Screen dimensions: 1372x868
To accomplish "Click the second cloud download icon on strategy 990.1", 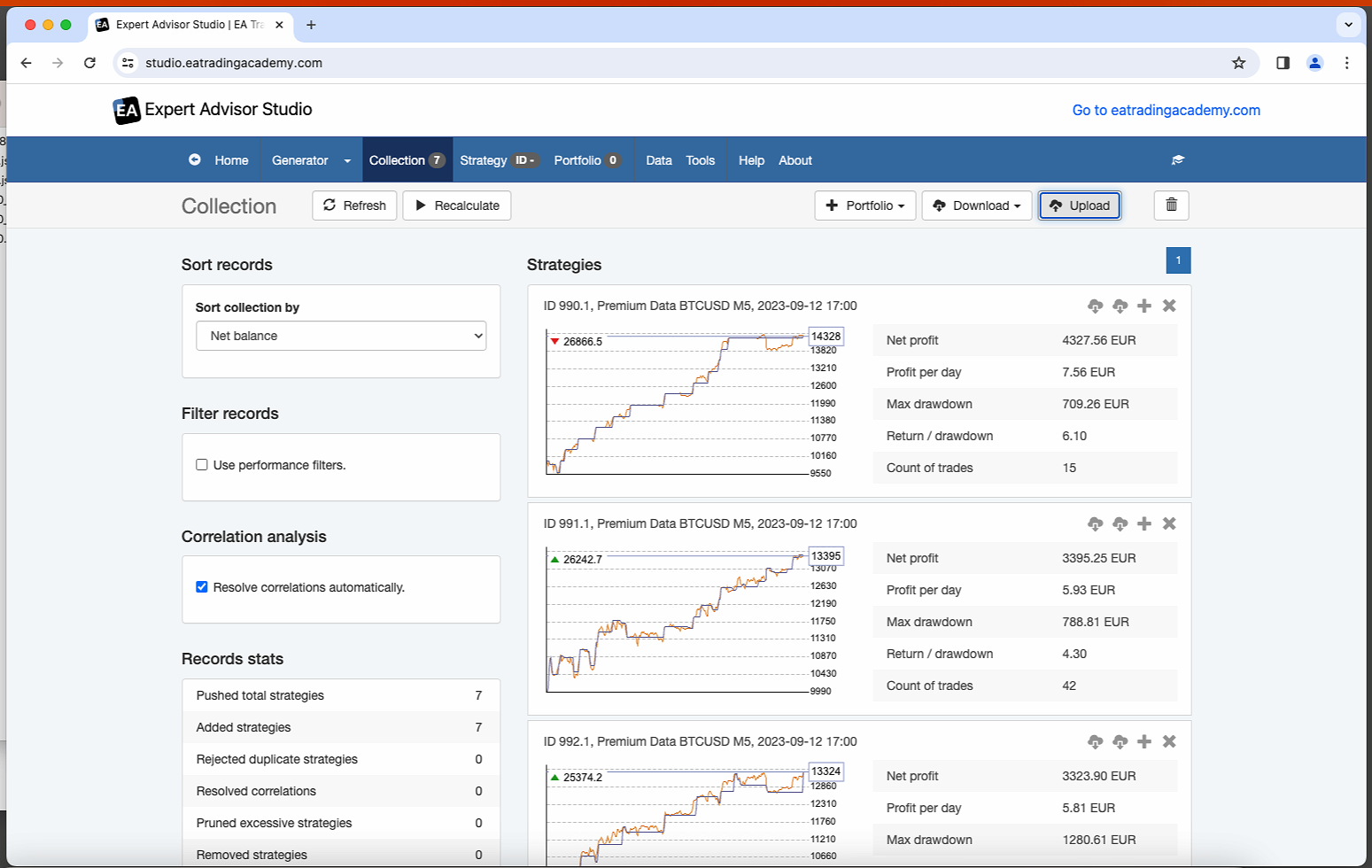I will (1120, 306).
